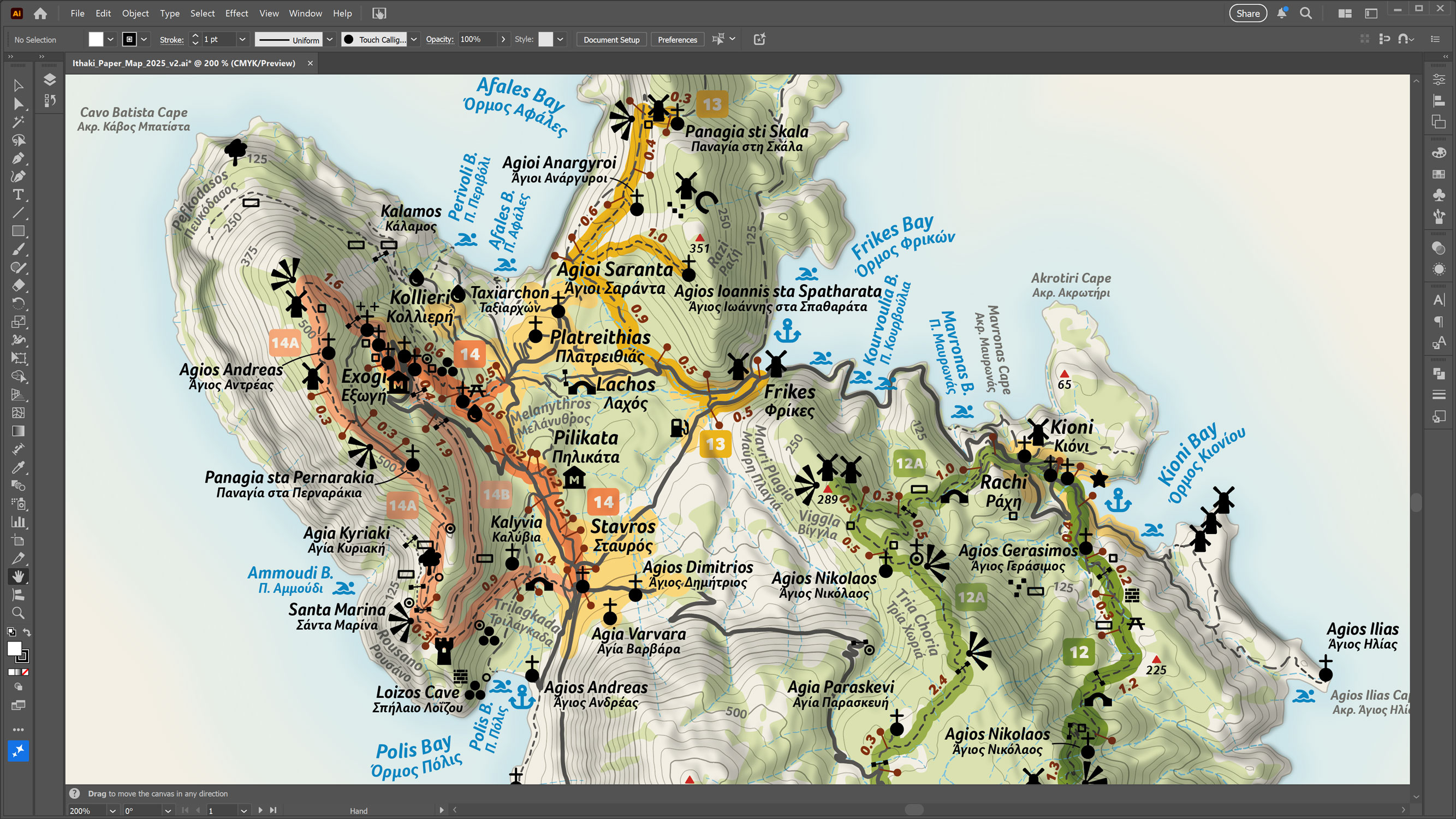The height and width of the screenshot is (819, 1456).
Task: Select the Magic Wand tool
Action: click(x=18, y=122)
